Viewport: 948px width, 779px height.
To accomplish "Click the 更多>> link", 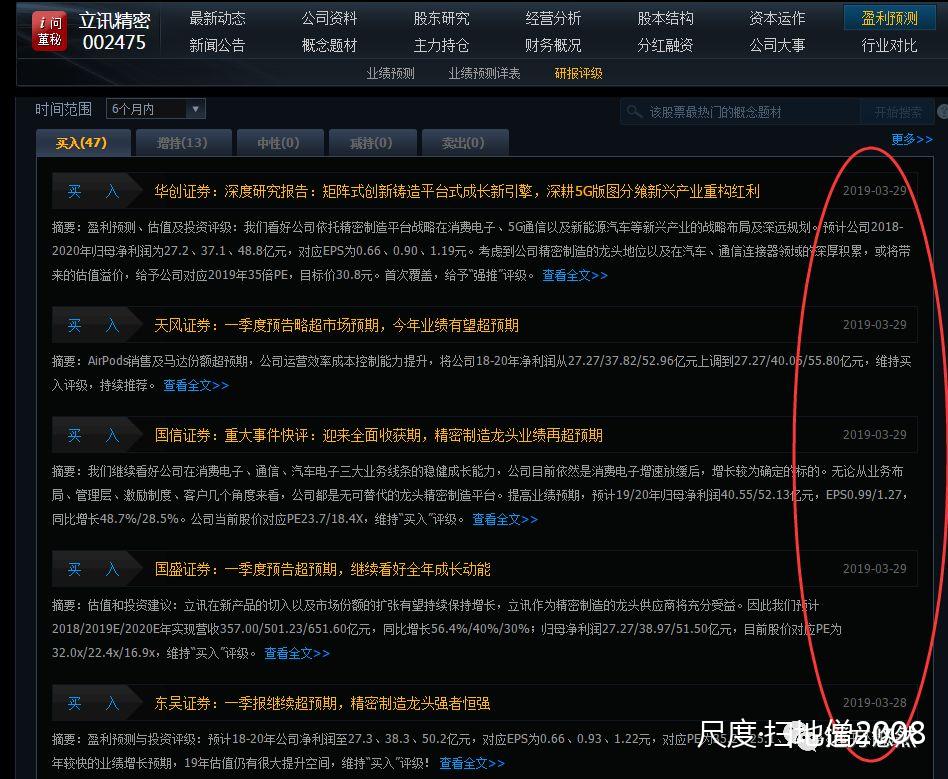I will [x=912, y=139].
